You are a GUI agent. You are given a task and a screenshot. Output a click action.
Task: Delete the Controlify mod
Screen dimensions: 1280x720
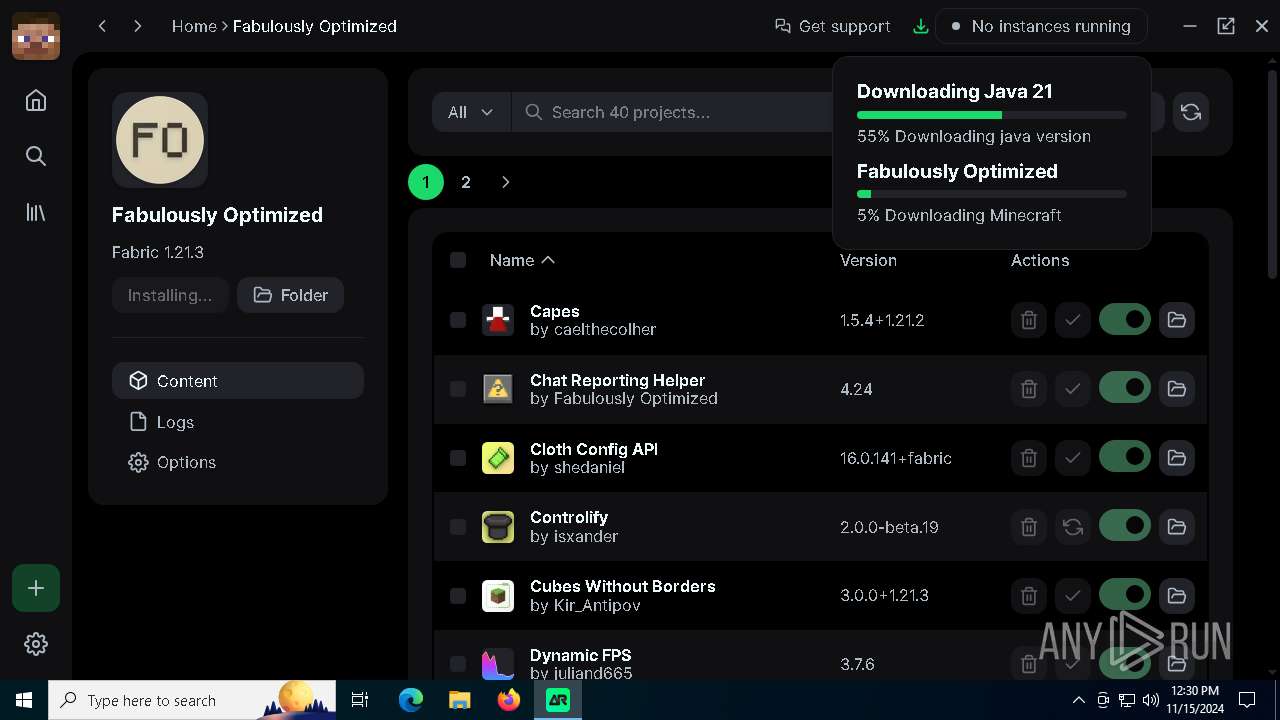1029,526
